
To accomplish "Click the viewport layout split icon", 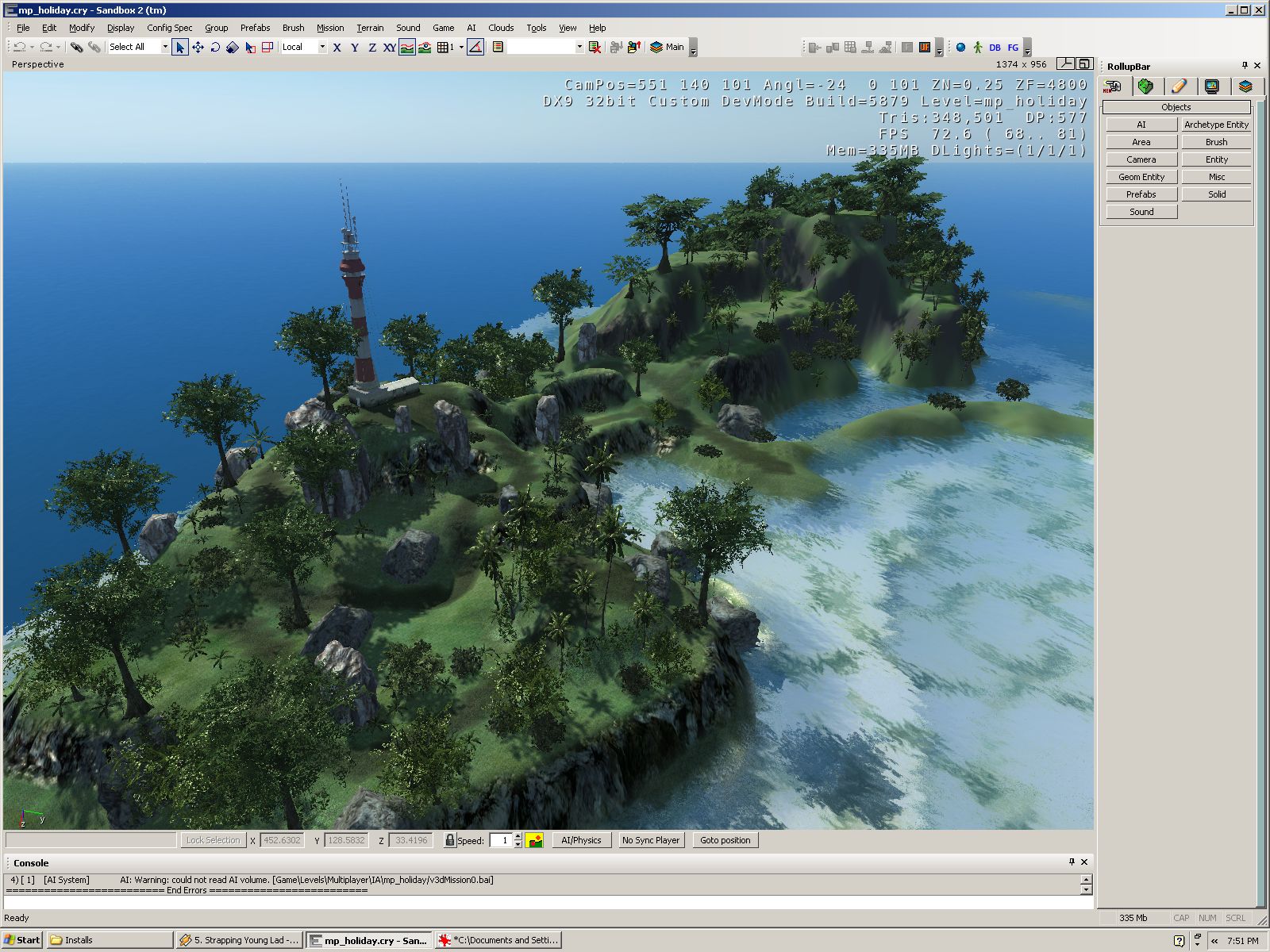I will pos(1066,64).
